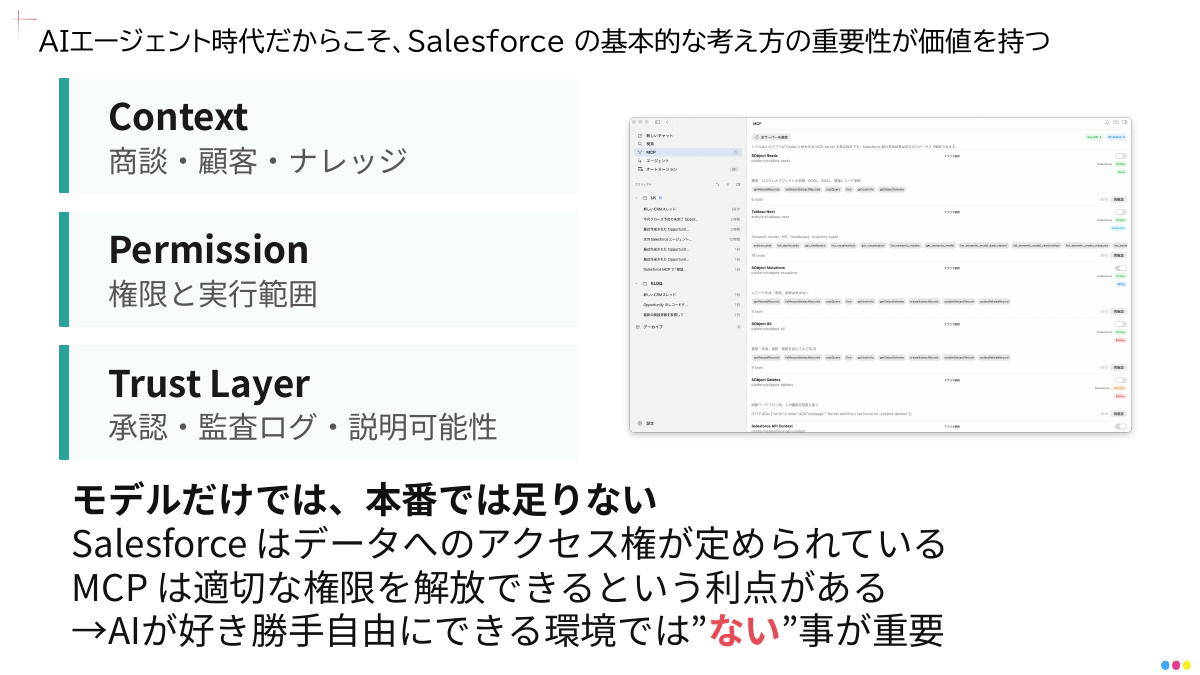
Task: Click soqlQuery chip in SObject Reads card
Action: [833, 189]
